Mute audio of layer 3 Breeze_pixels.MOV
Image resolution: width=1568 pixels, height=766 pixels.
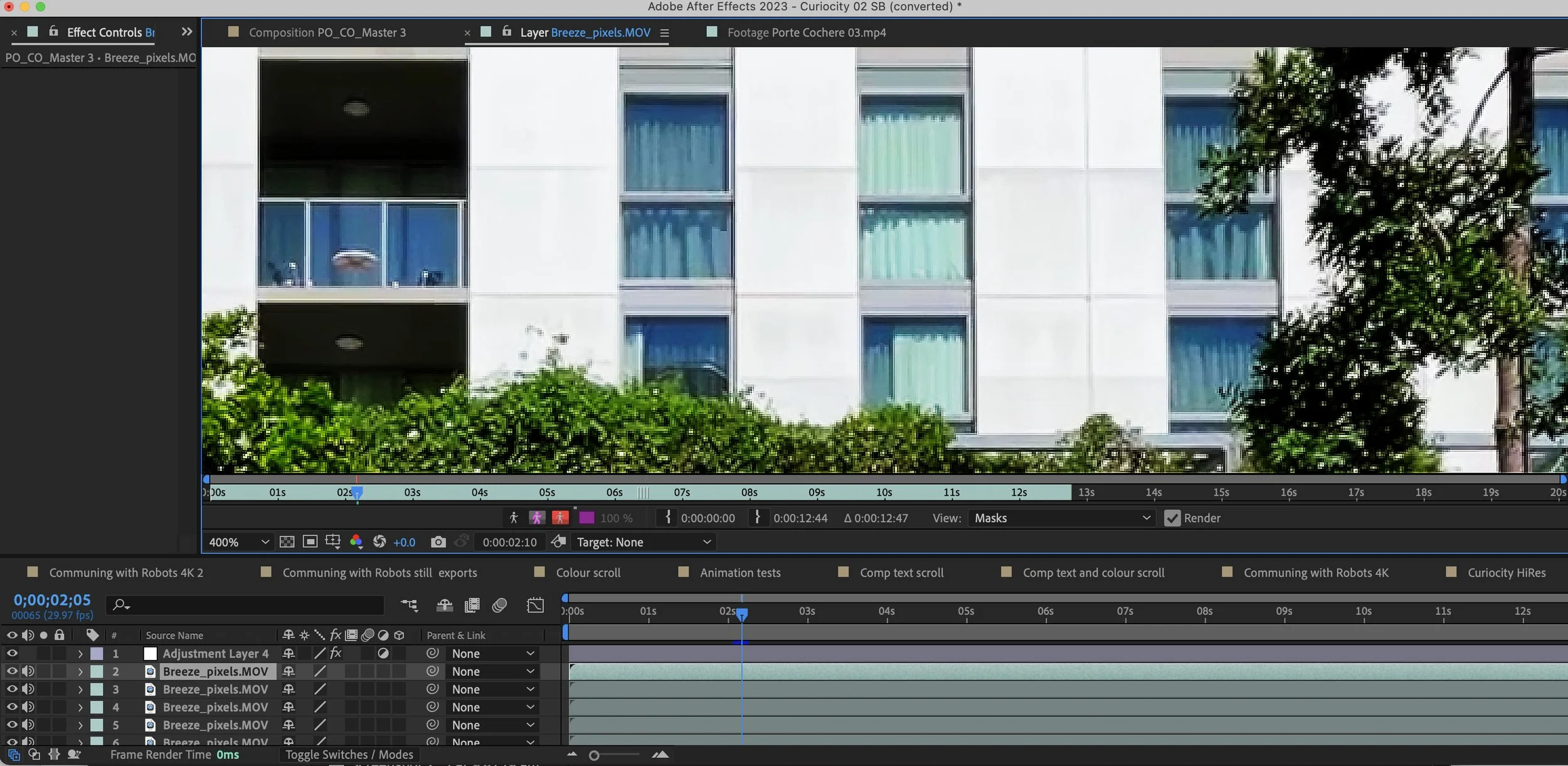[x=28, y=690]
